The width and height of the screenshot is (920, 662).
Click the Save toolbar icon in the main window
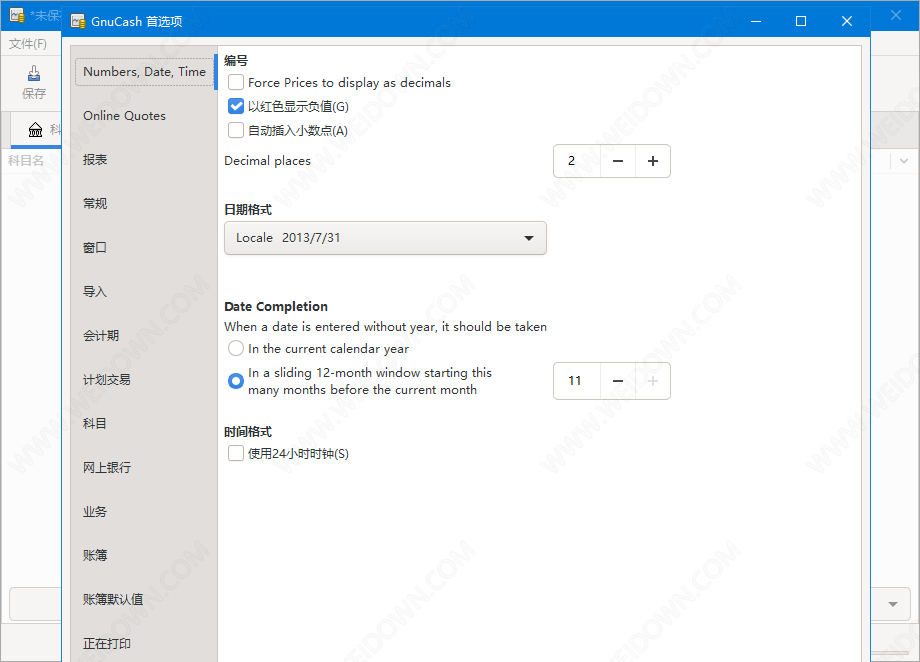coord(34,73)
